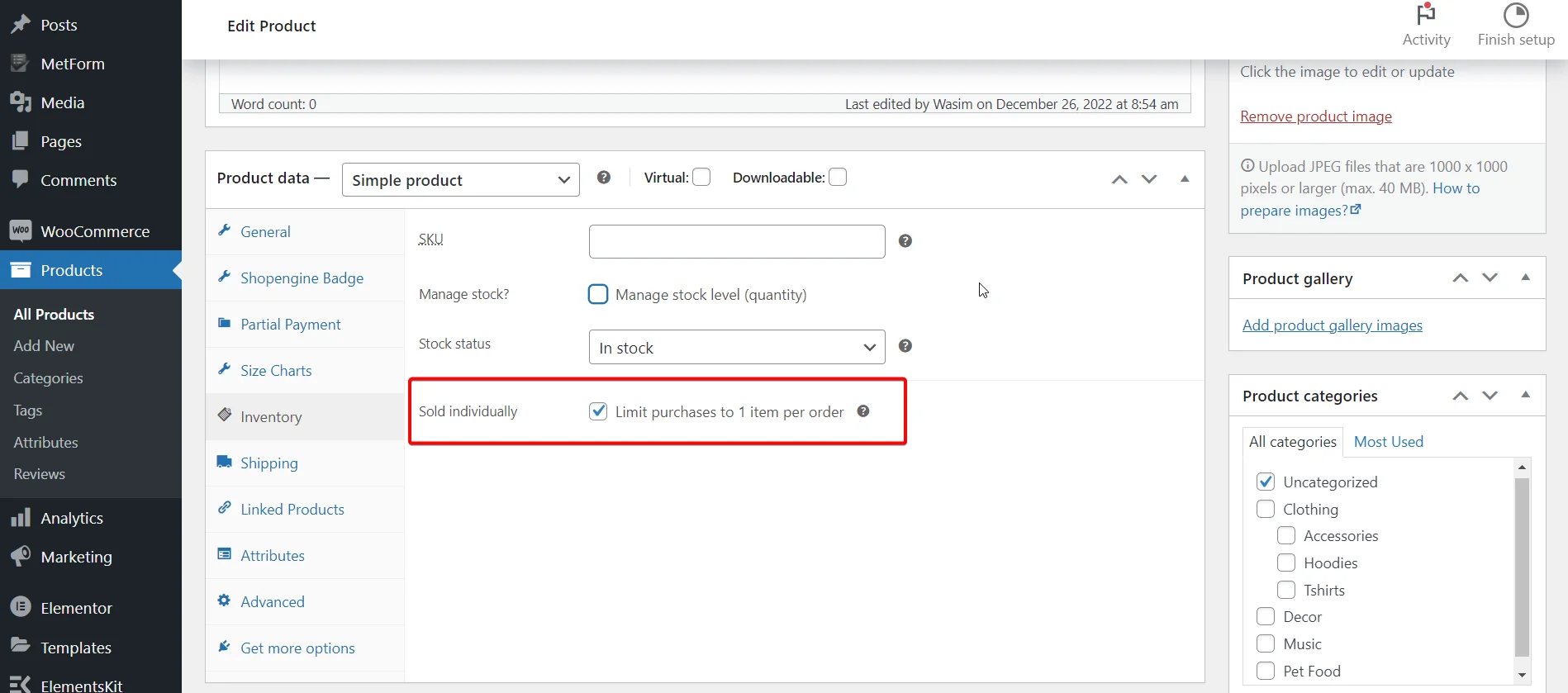Collapse the Product categories panel
Image resolution: width=1568 pixels, height=693 pixels.
(1526, 395)
